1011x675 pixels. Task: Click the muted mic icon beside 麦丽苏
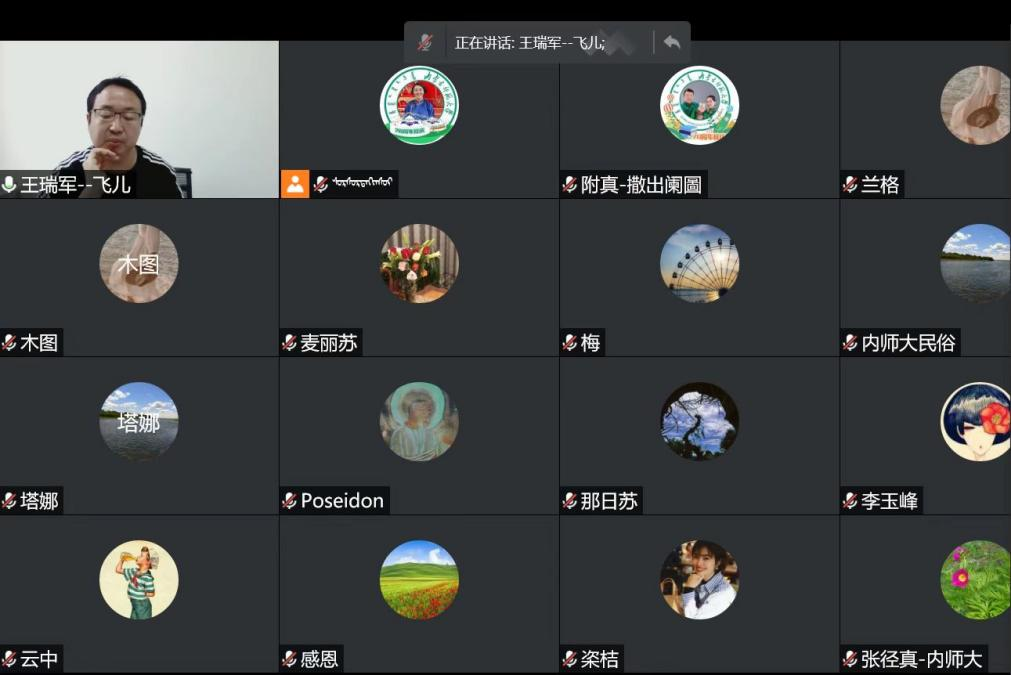click(x=290, y=343)
